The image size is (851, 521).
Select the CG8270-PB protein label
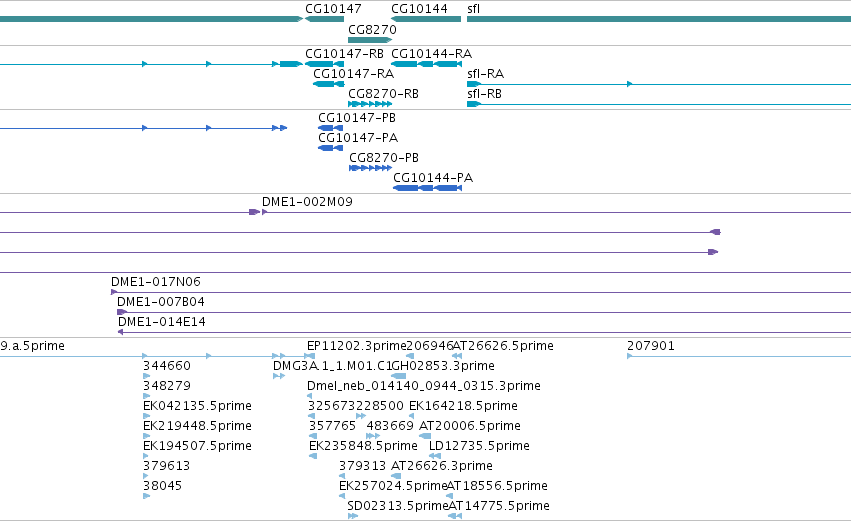(384, 157)
